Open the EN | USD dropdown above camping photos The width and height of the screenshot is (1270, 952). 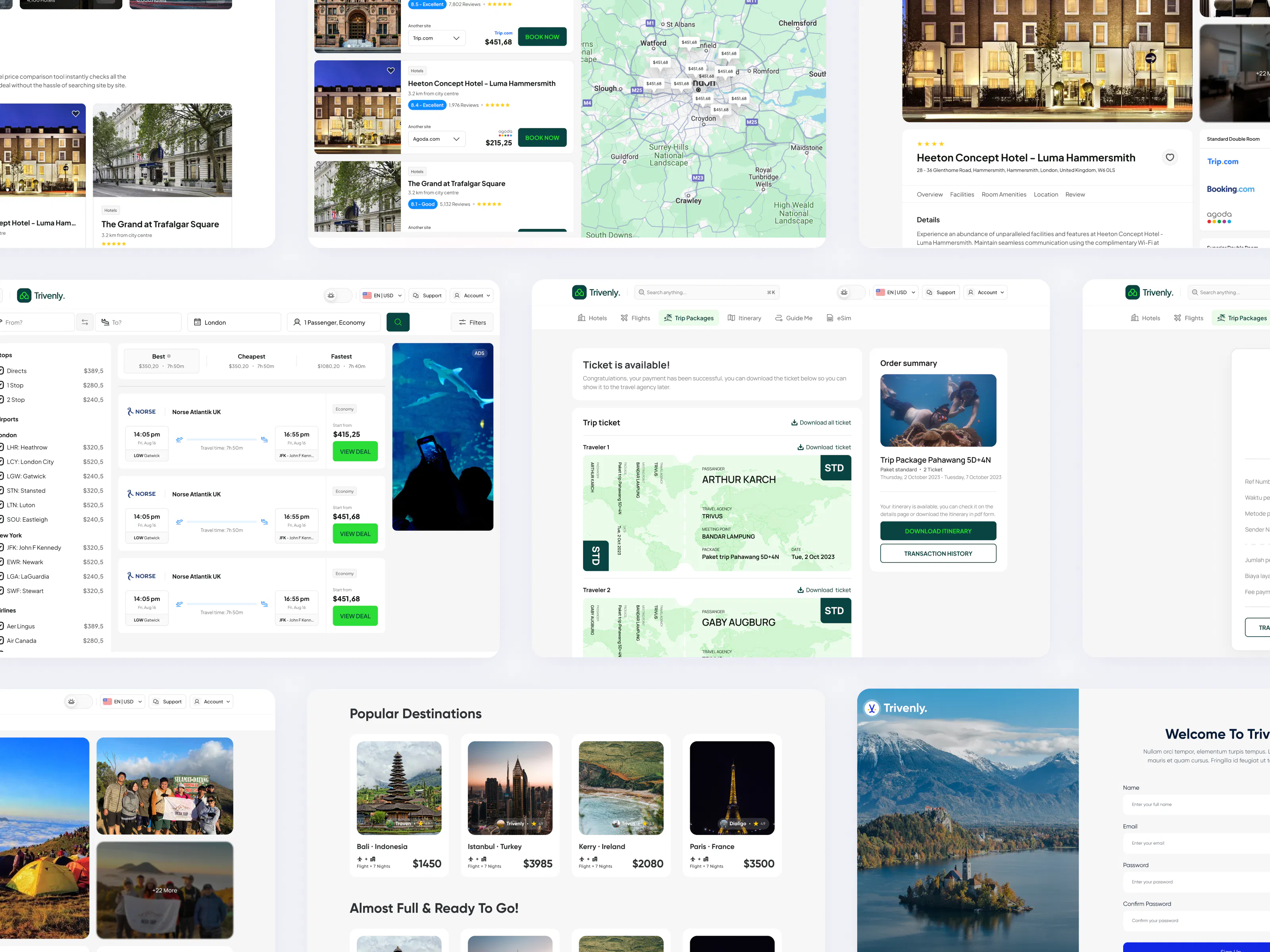click(123, 702)
